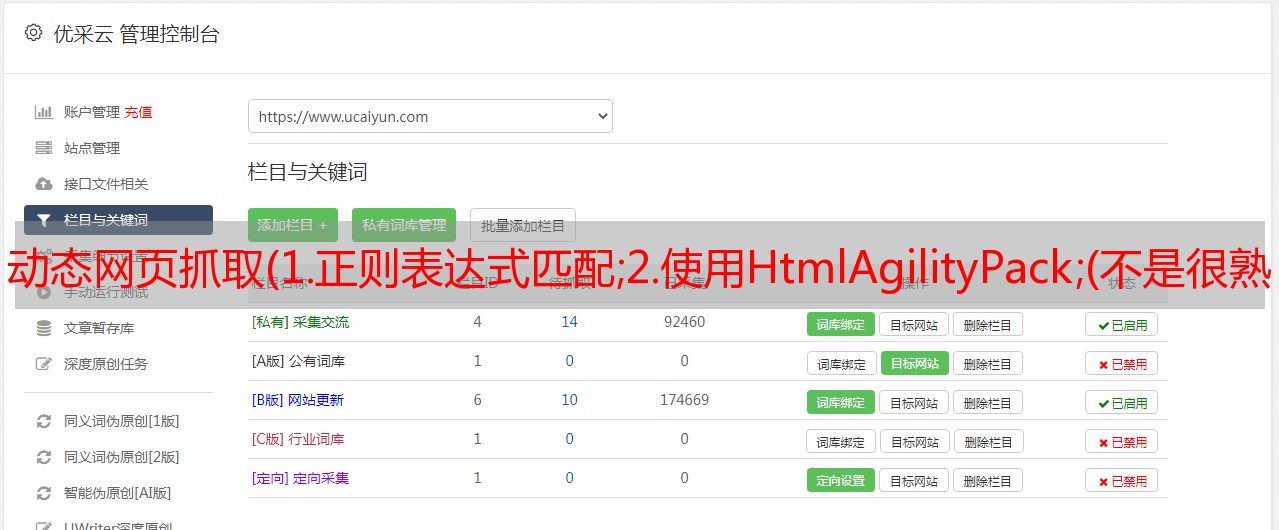Click refresh icon beside 同义词伪原创[2版]
This screenshot has width=1279, height=530.
43,457
